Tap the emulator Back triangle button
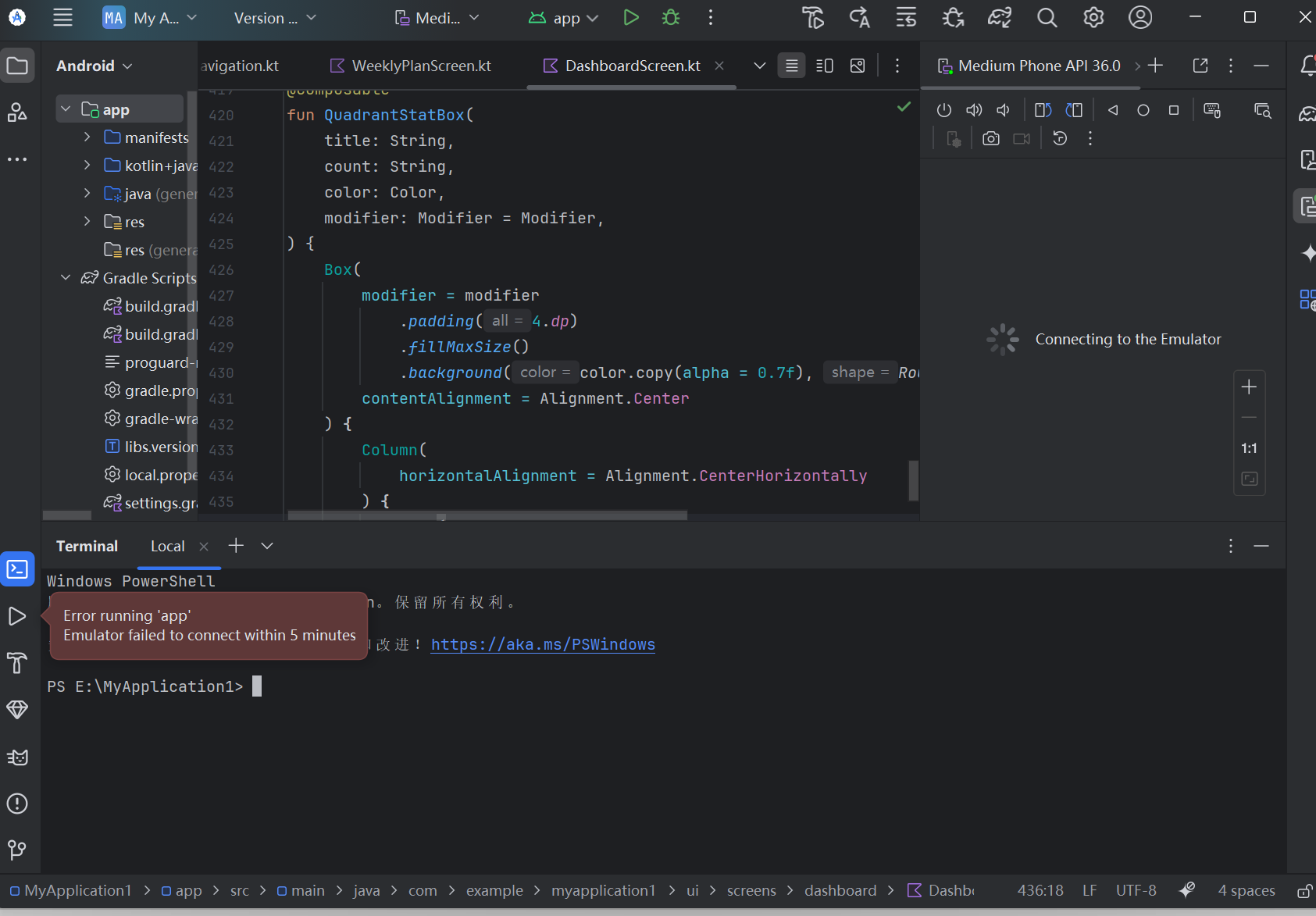 click(1113, 110)
